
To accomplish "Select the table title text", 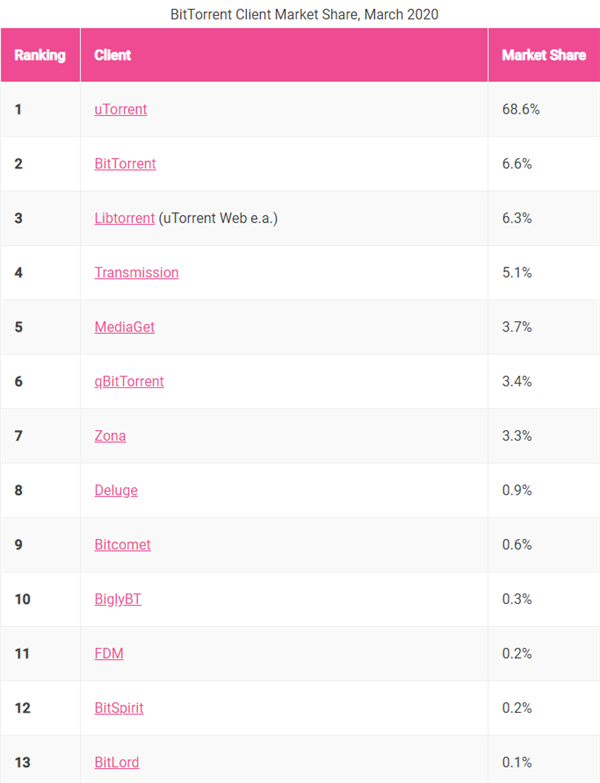I will tap(304, 14).
